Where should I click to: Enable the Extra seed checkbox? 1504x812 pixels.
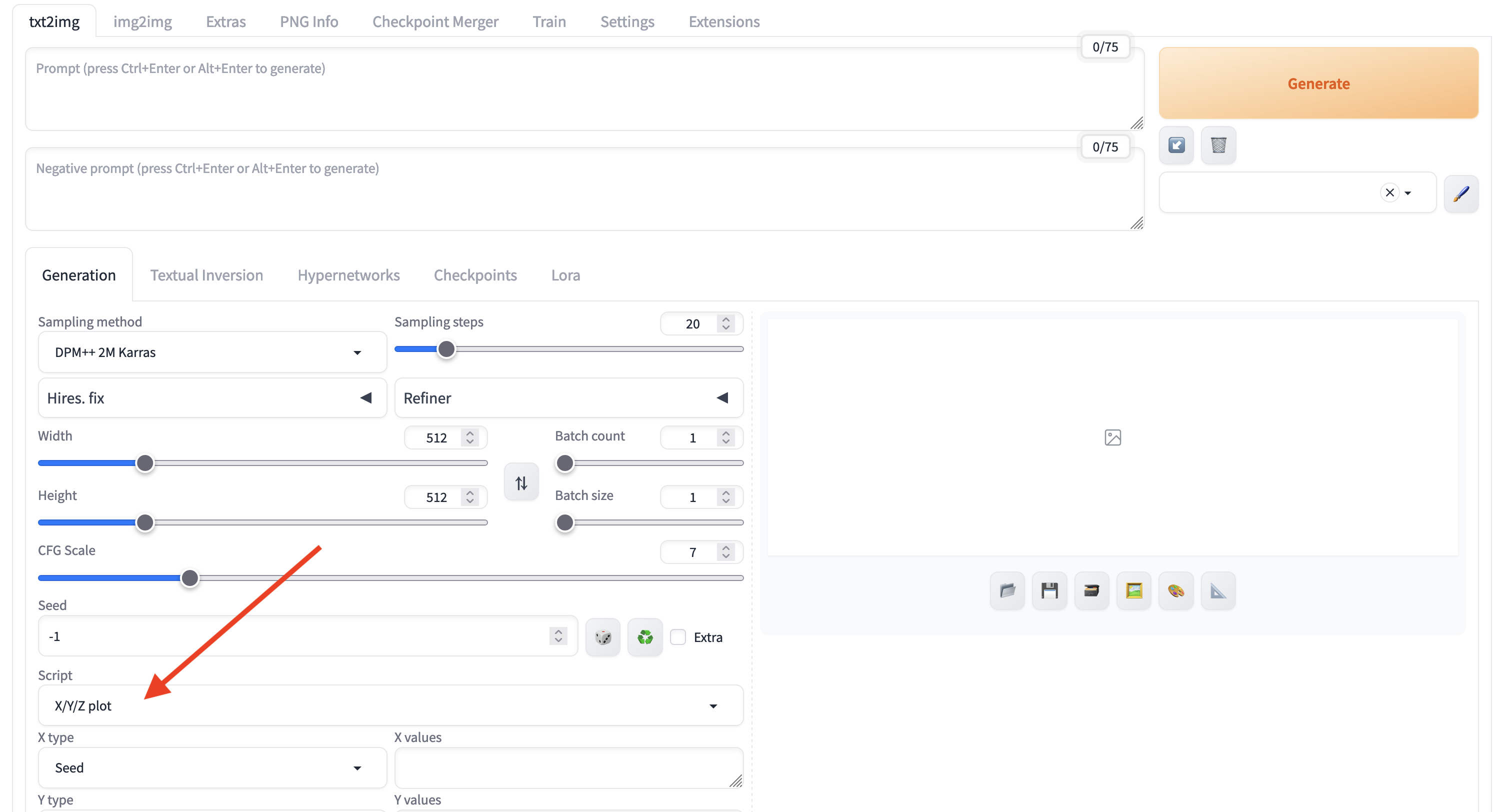tap(678, 637)
